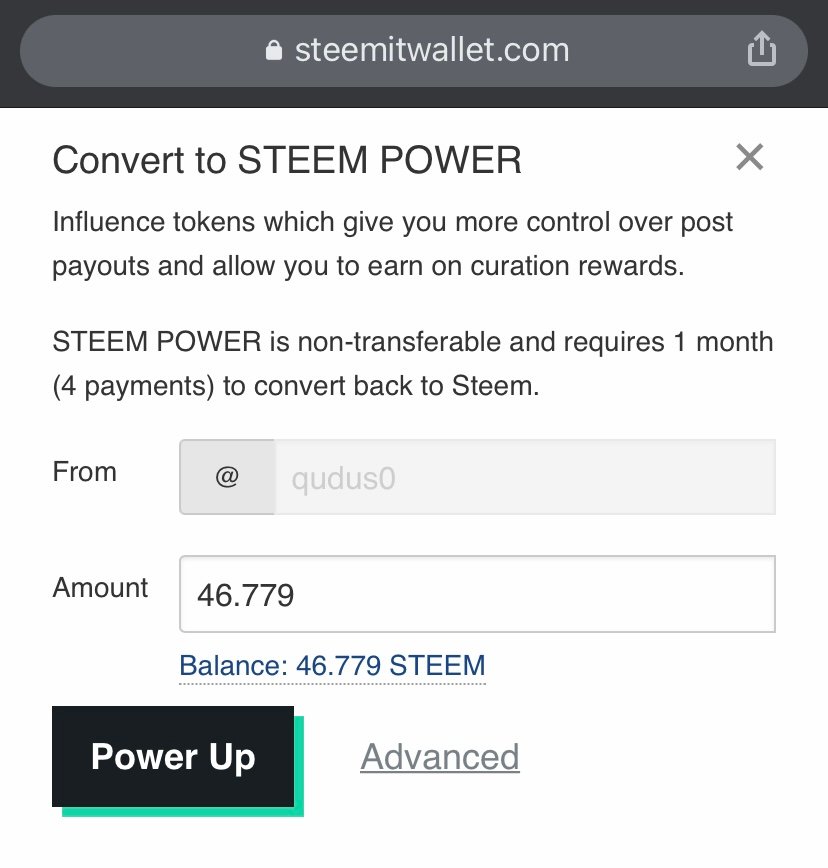Click the green shadow under Power Up
Screen dimensions: 828x868
(180, 811)
